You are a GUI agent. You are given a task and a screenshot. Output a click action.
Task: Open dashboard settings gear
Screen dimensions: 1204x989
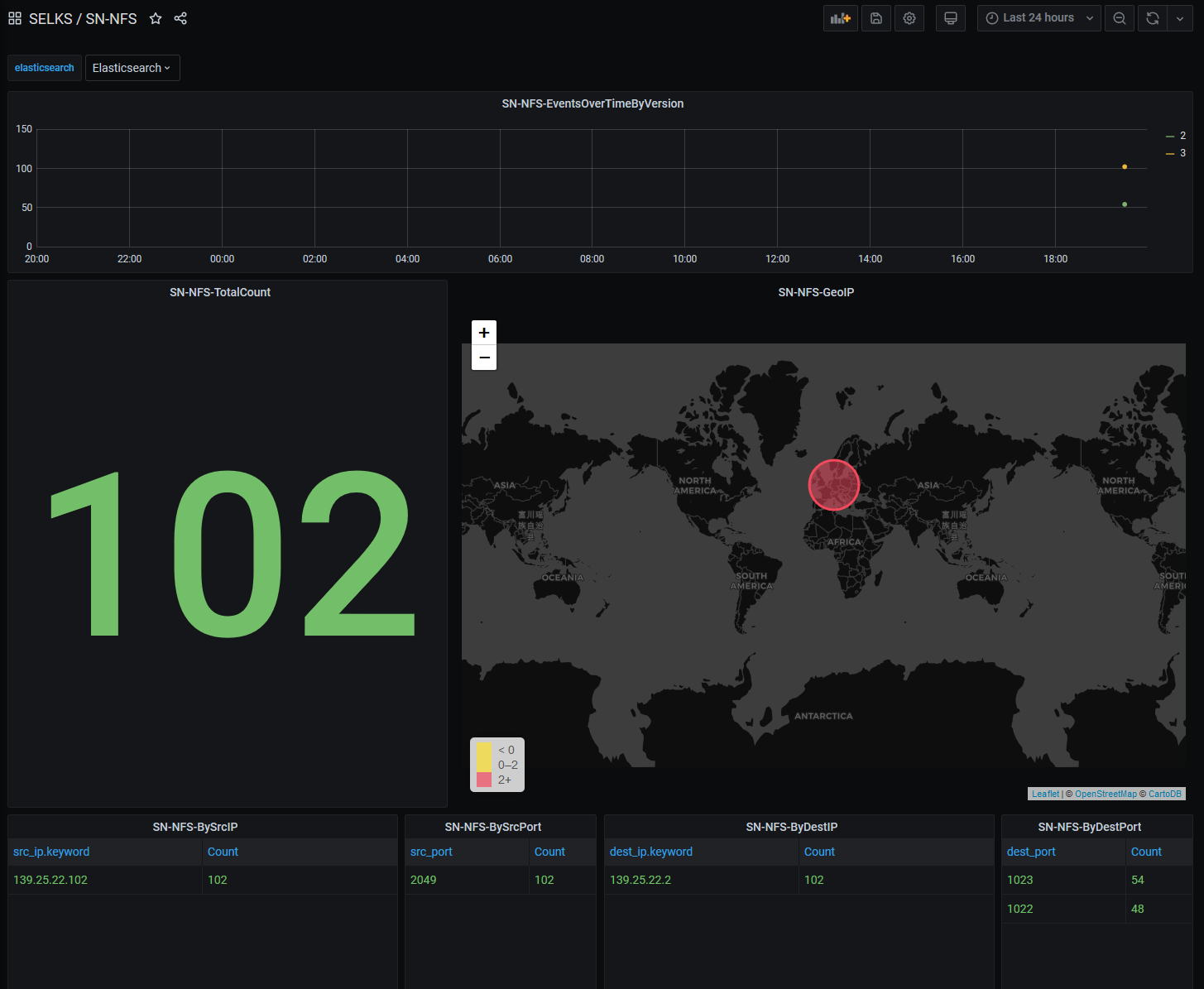[x=909, y=18]
